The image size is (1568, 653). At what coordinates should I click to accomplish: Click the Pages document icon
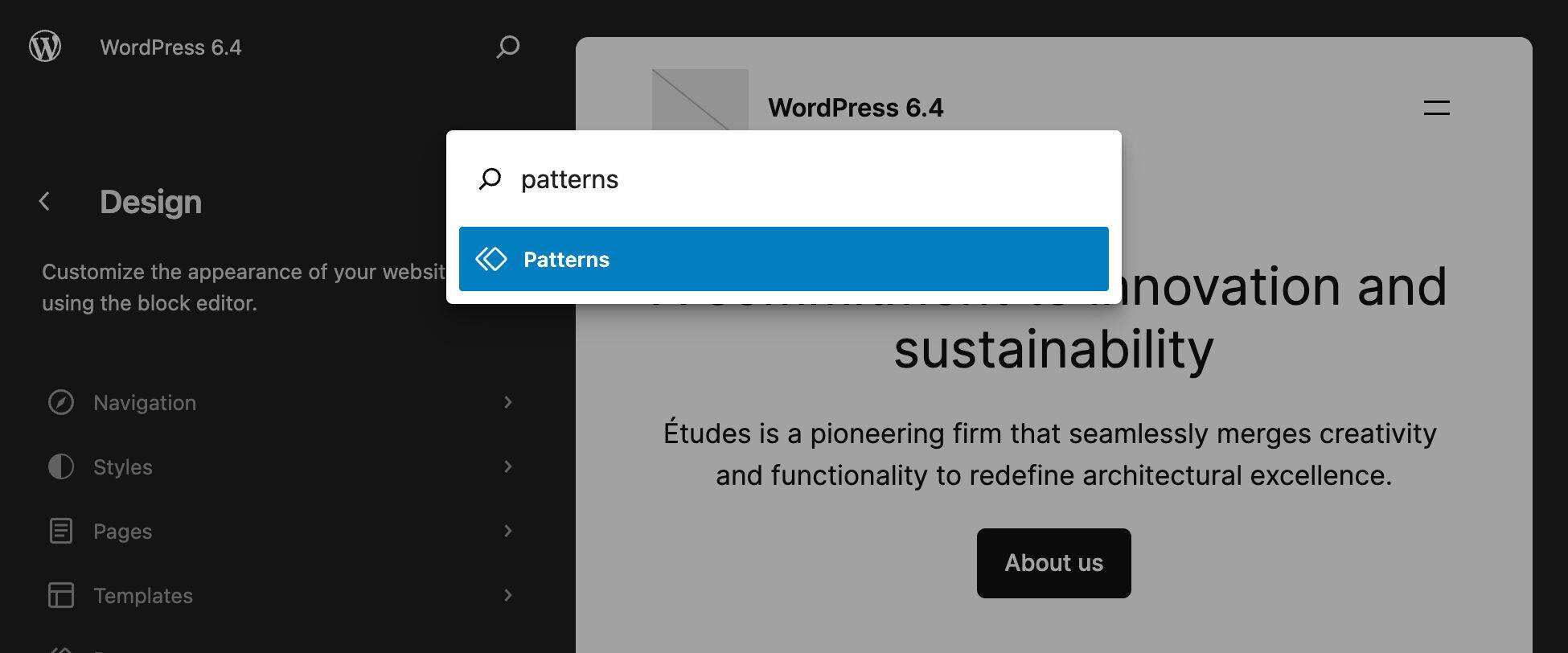tap(61, 531)
